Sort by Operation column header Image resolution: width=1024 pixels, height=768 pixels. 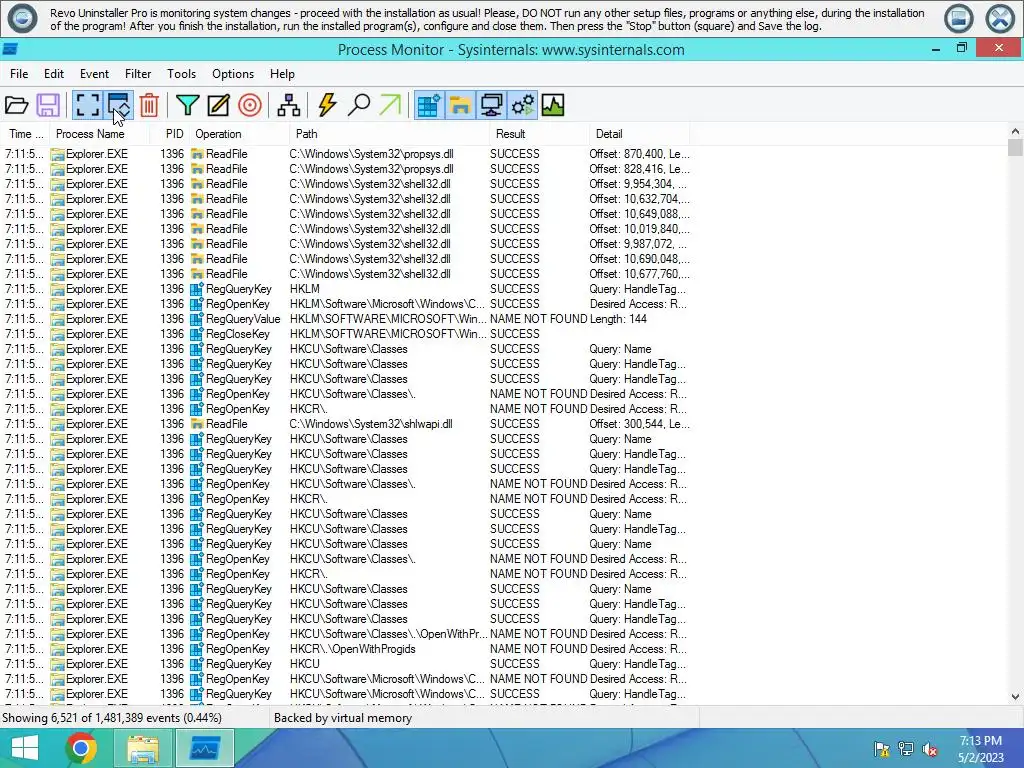pyautogui.click(x=240, y=134)
